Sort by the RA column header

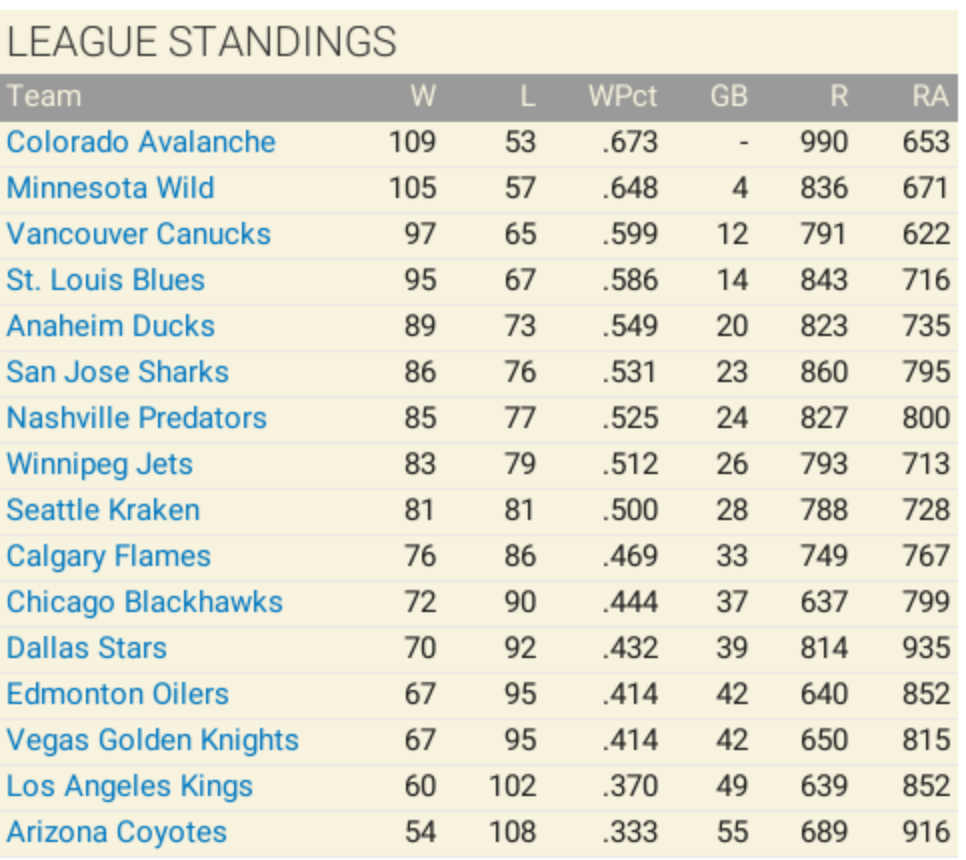930,96
